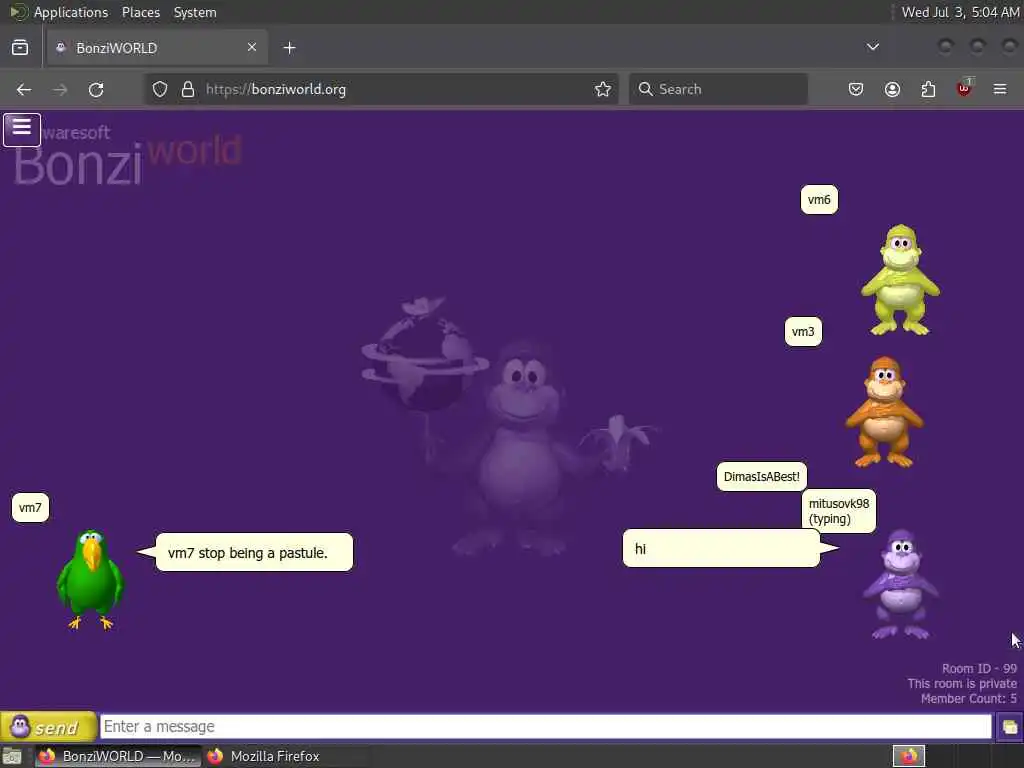Click the vm7 name tag
The width and height of the screenshot is (1024, 768).
point(30,507)
